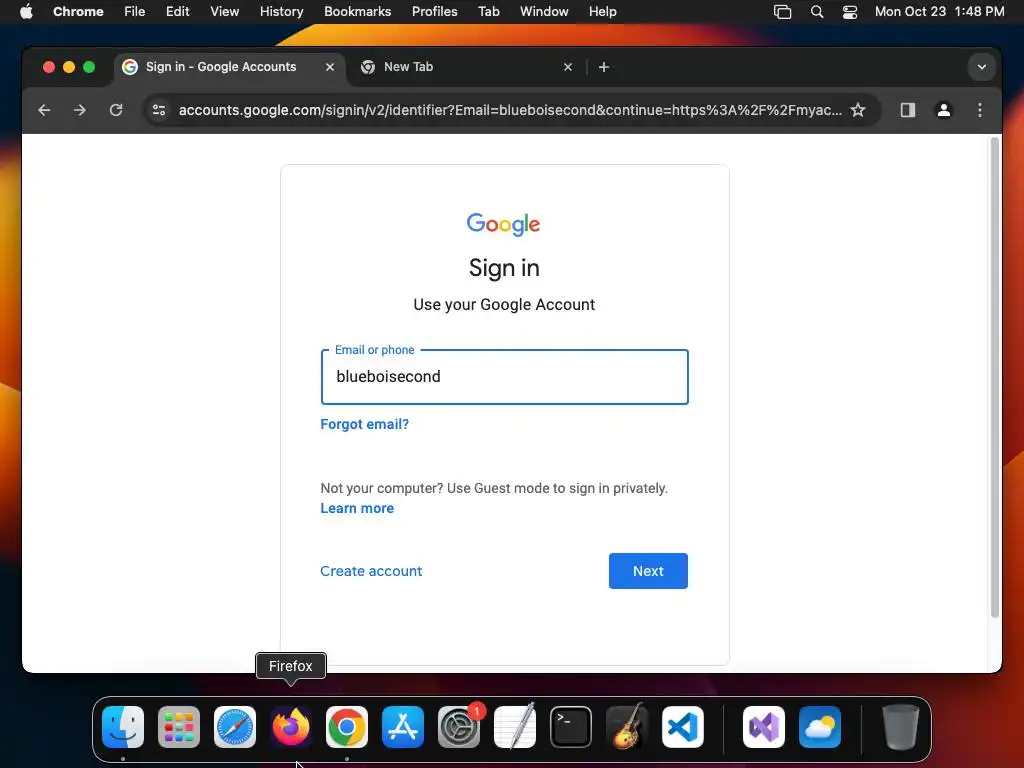This screenshot has height=768, width=1024.
Task: Reload the page with the refresh icon
Action: coord(116,110)
